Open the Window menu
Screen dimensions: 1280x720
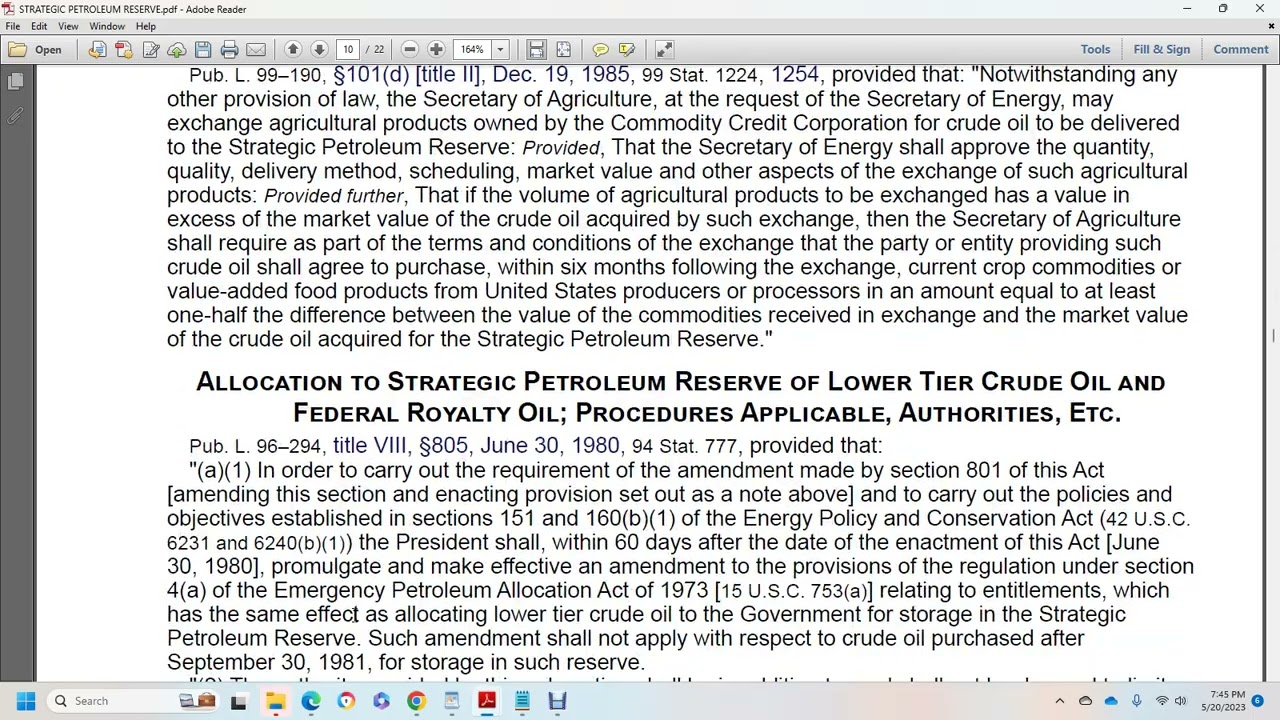(x=107, y=26)
